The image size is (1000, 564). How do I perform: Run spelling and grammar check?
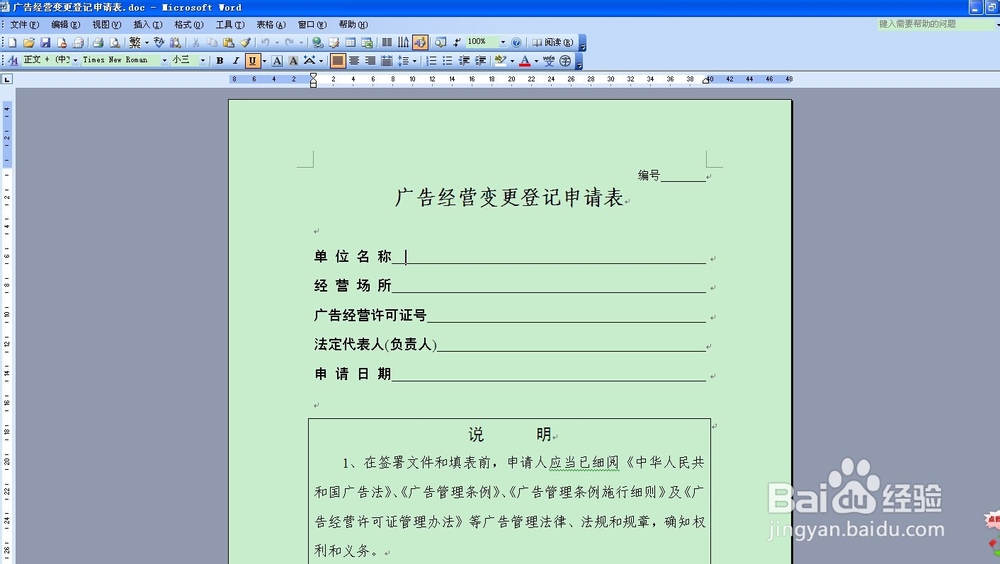pos(159,42)
